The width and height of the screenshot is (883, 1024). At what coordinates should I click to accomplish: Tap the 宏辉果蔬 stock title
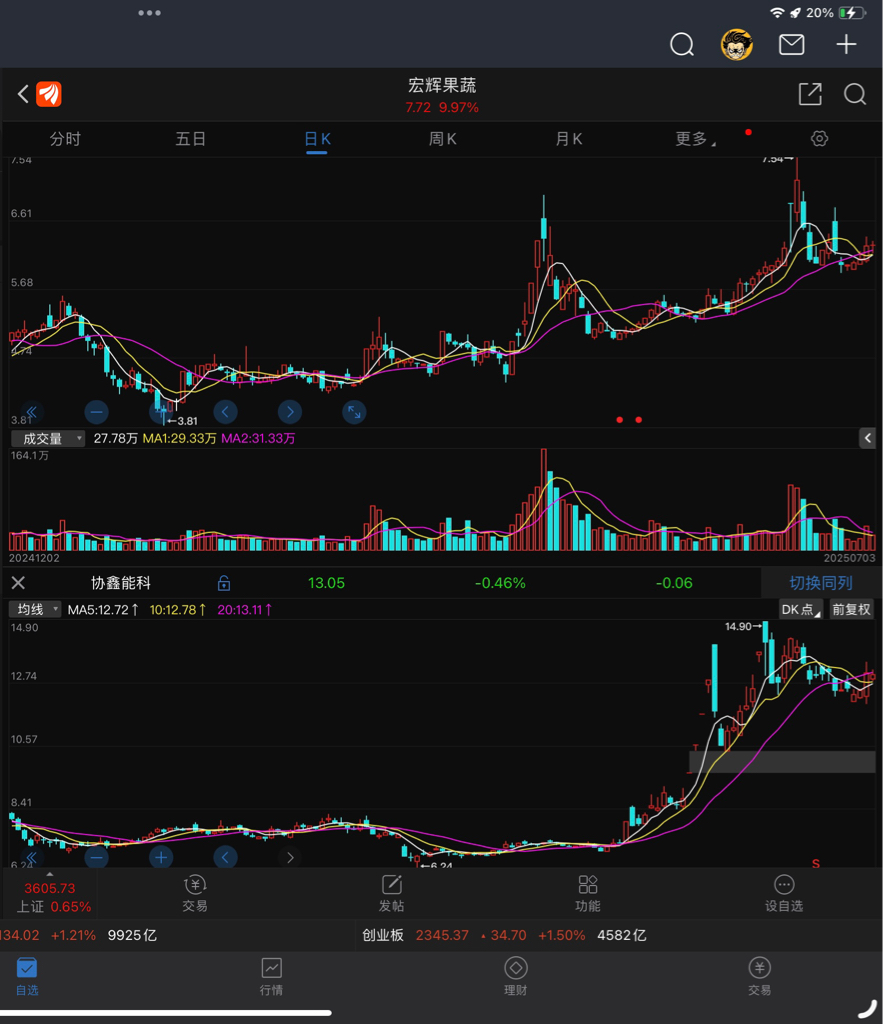tap(442, 86)
